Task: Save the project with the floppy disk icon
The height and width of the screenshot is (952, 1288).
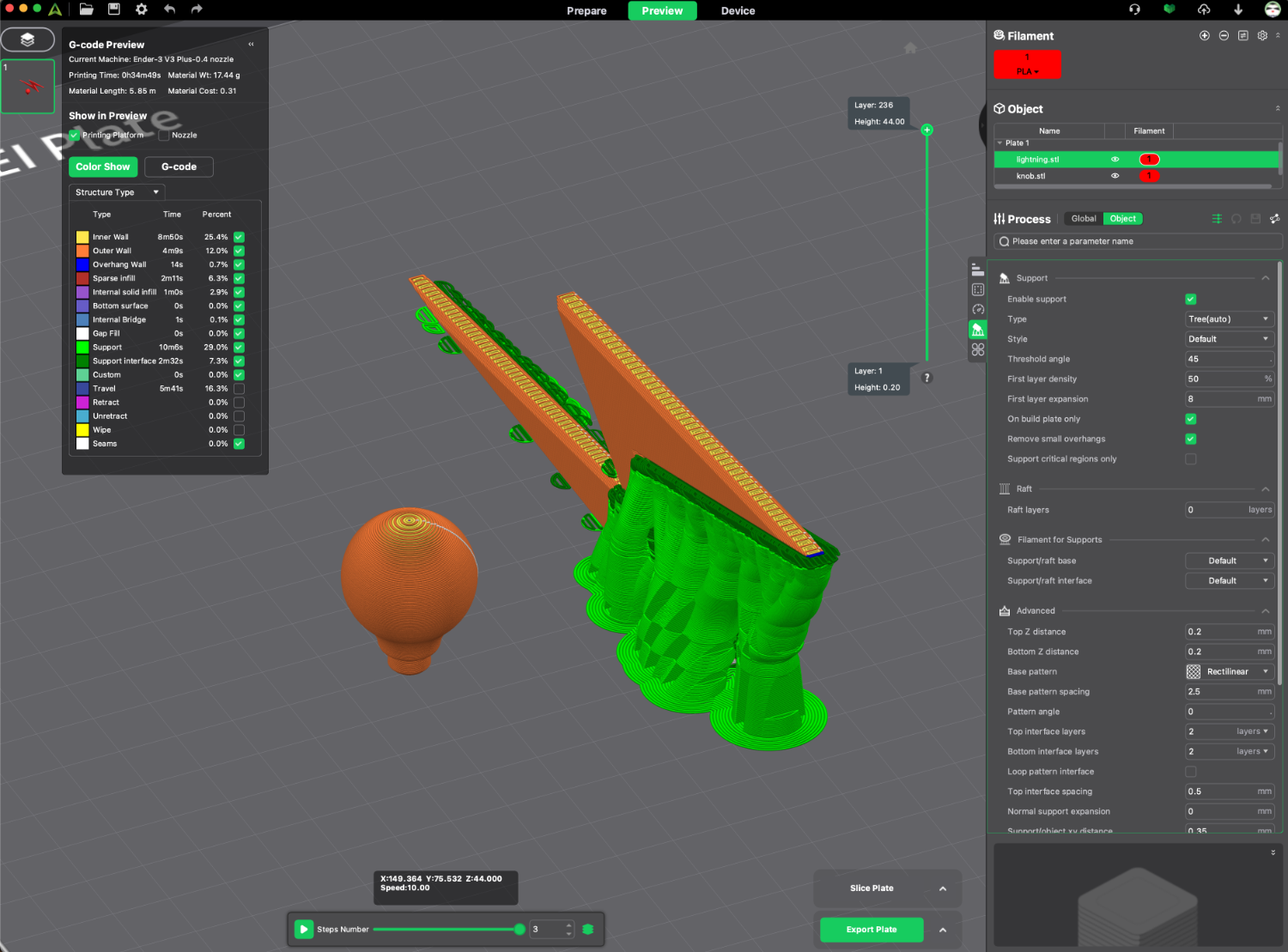Action: [x=114, y=9]
